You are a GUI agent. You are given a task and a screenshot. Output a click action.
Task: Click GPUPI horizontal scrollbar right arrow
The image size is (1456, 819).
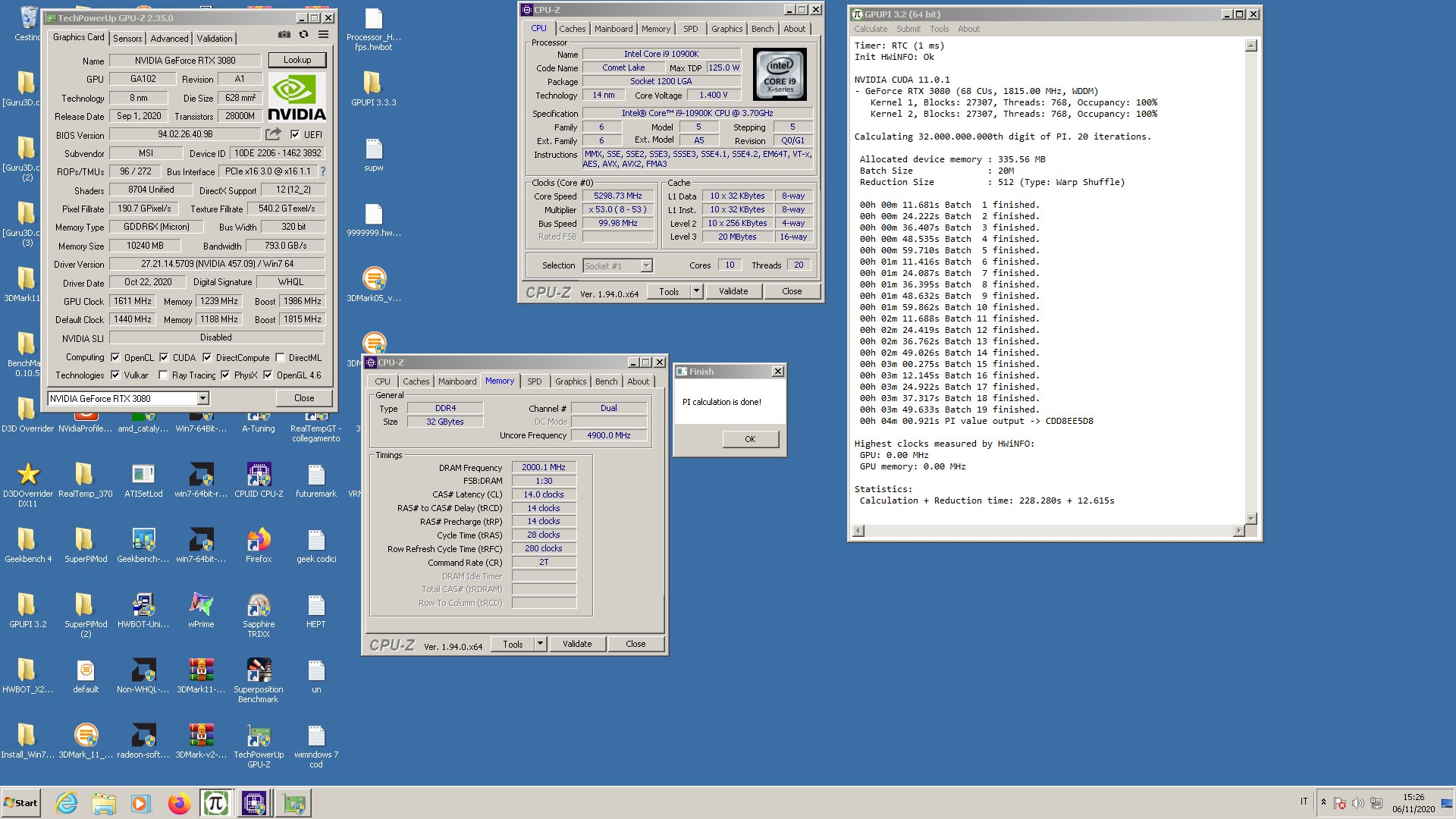coord(1239,531)
